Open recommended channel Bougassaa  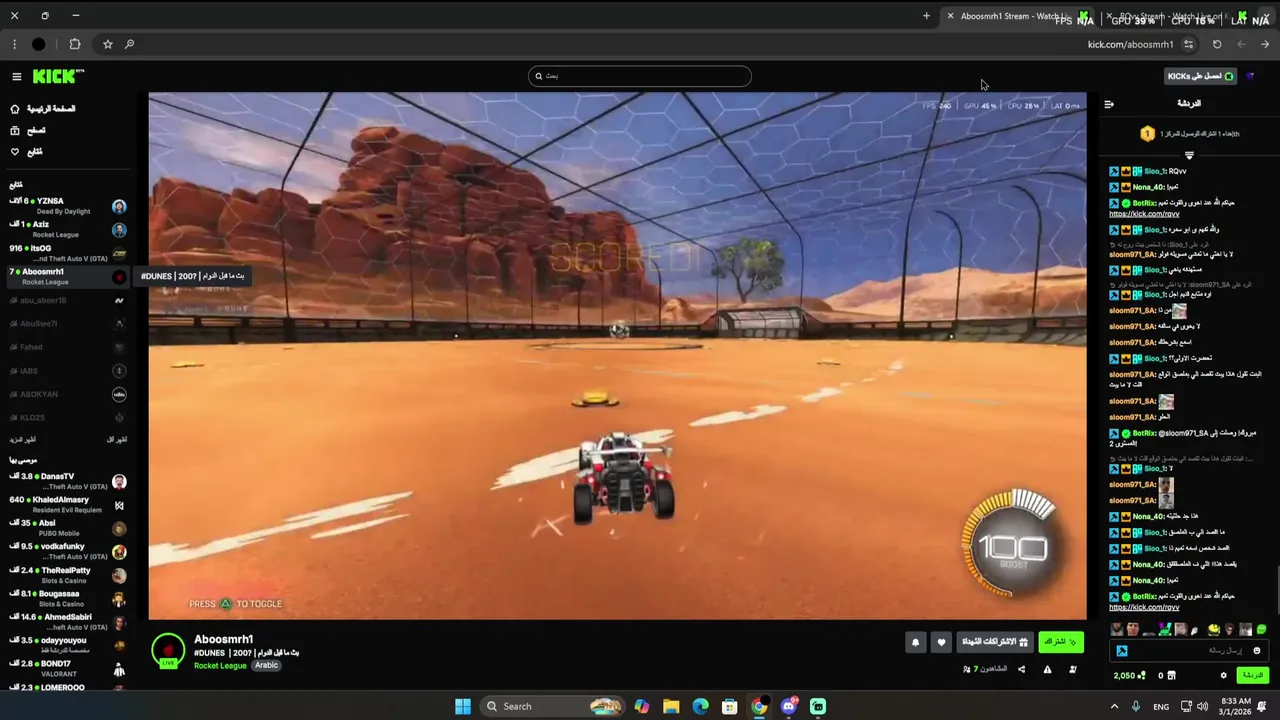pyautogui.click(x=66, y=598)
